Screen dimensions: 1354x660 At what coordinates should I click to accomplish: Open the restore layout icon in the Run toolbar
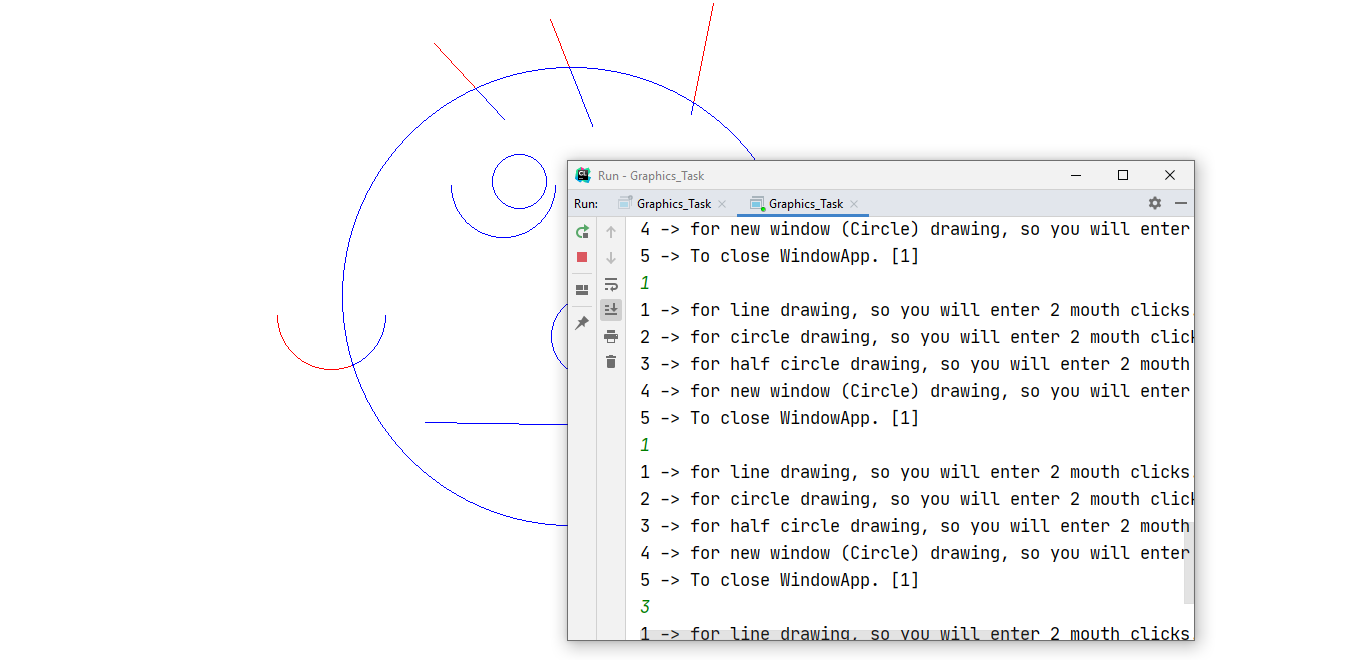click(x=582, y=290)
